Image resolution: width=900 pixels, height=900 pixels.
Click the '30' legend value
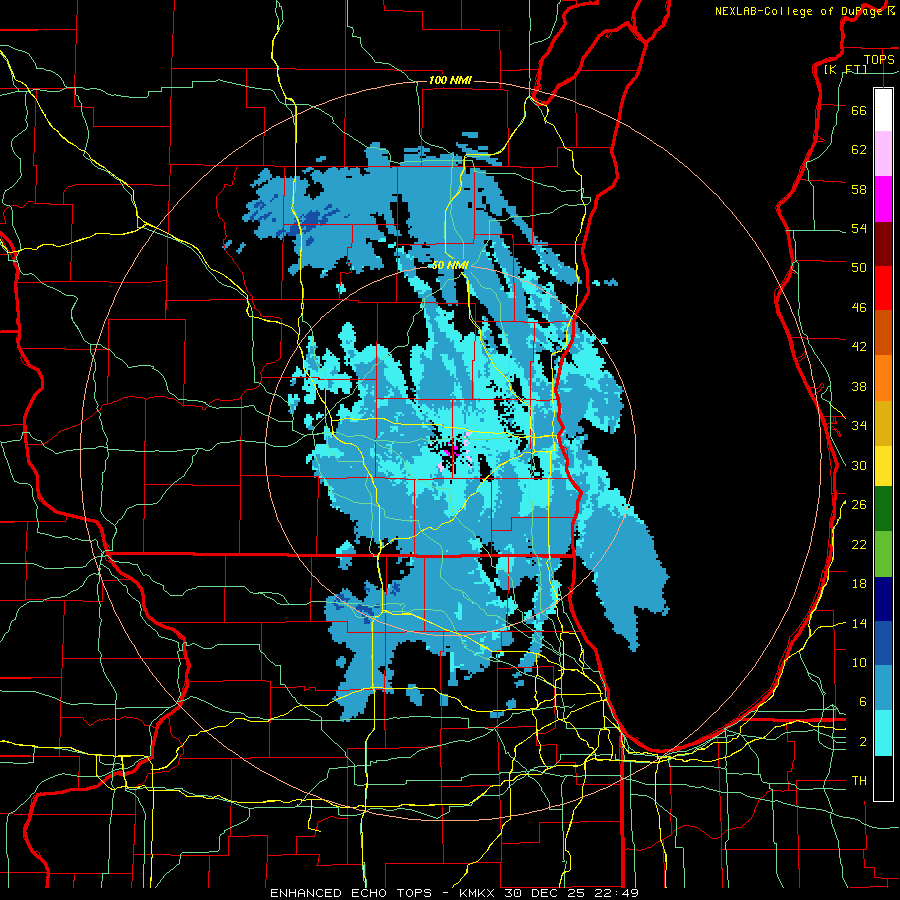point(859,465)
